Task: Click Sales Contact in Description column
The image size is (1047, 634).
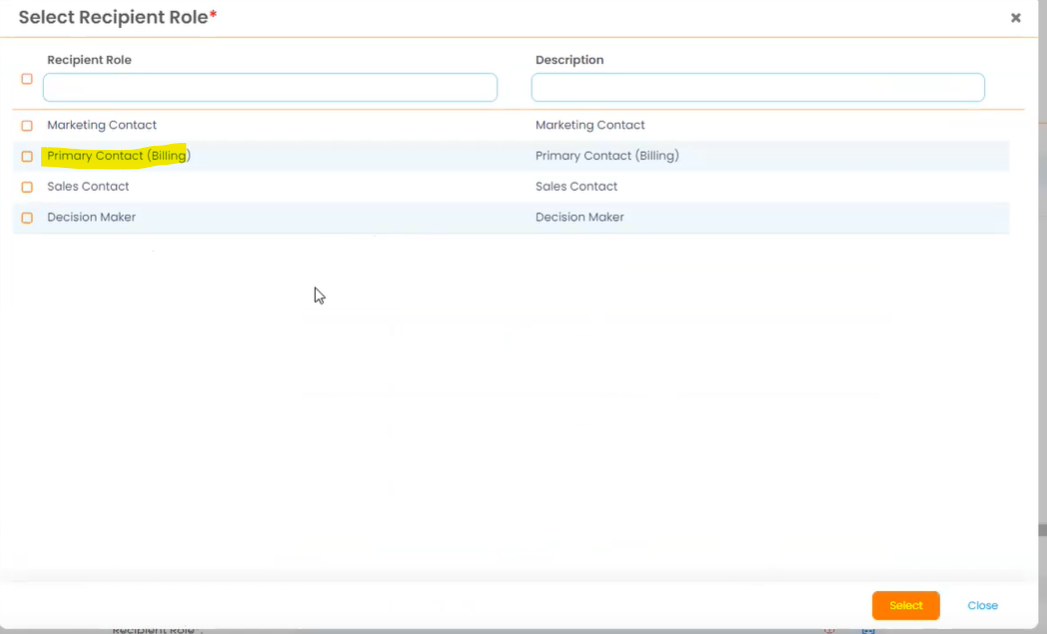Action: (x=576, y=186)
